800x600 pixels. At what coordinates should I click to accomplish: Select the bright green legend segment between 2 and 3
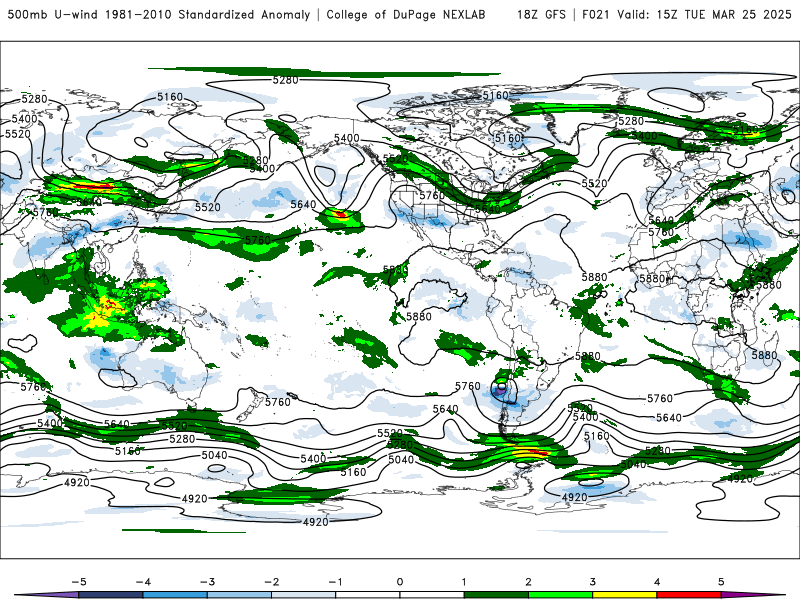[561, 595]
